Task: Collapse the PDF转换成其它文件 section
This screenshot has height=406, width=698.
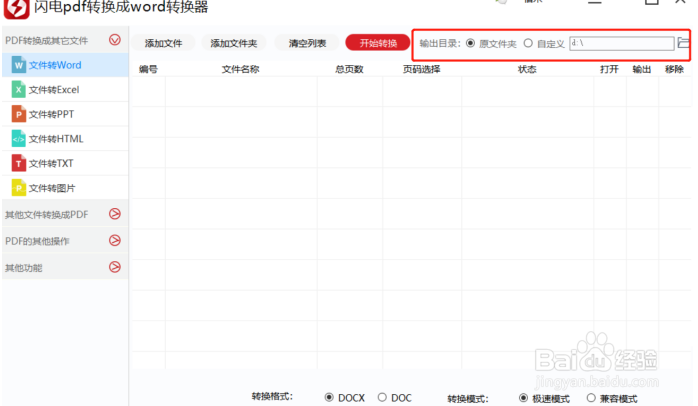Action: click(x=115, y=40)
